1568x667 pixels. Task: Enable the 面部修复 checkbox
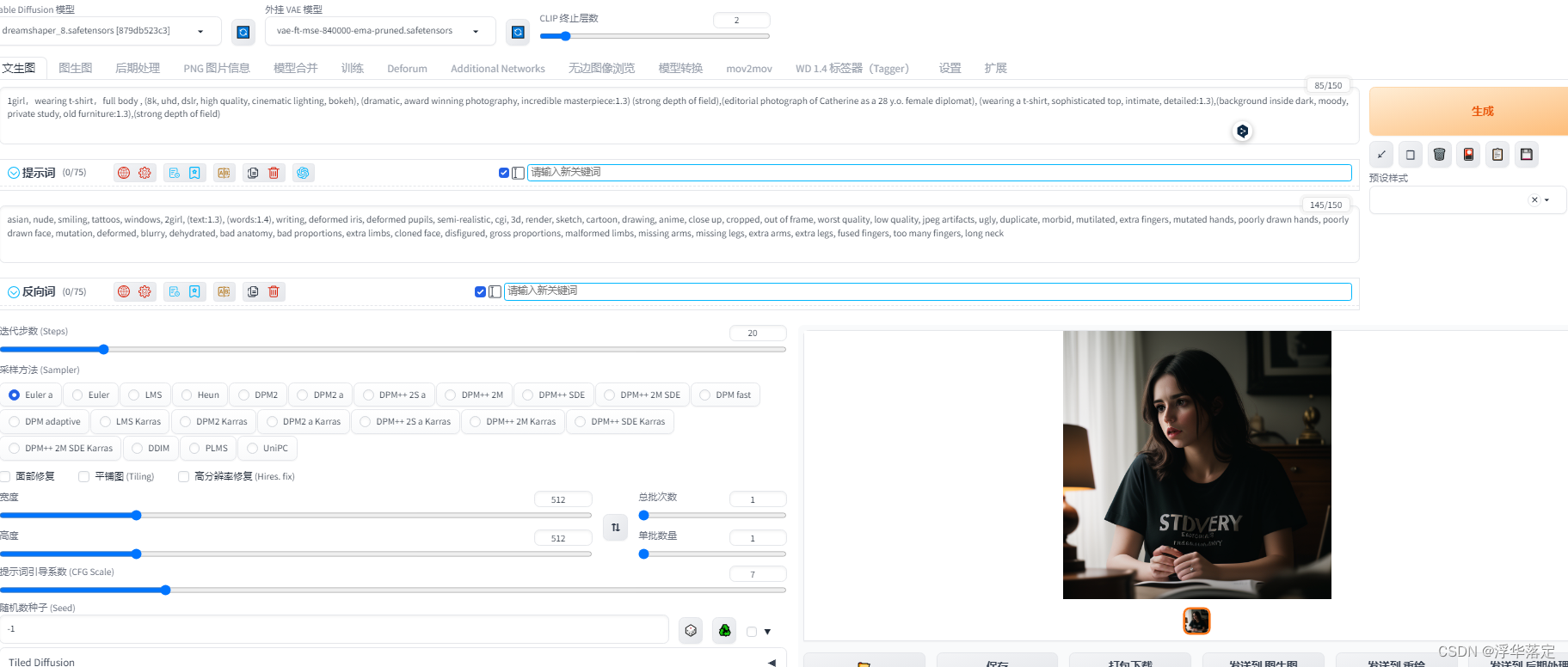click(x=5, y=477)
